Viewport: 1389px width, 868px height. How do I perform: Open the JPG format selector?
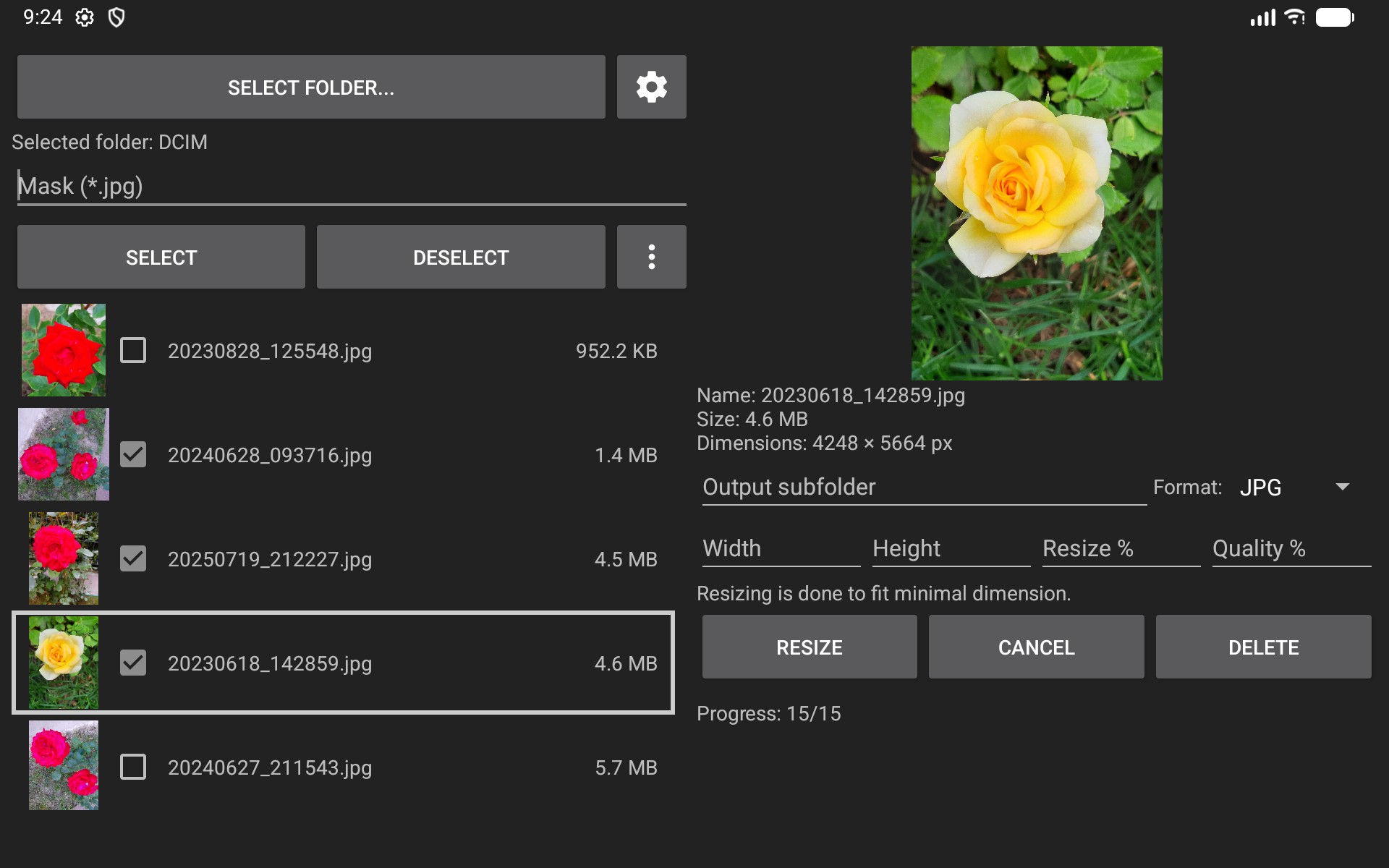(1261, 488)
